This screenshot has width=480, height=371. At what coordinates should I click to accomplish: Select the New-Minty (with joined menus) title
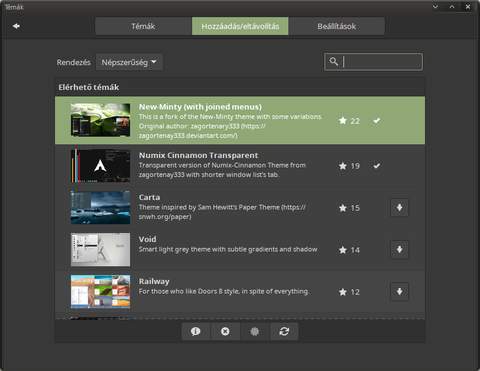click(x=200, y=107)
